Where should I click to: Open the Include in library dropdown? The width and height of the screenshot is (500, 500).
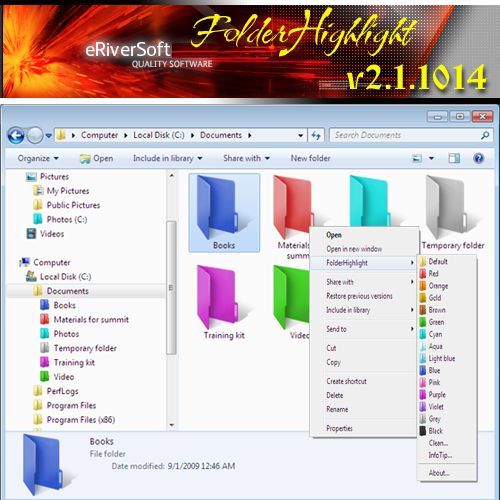click(x=168, y=158)
